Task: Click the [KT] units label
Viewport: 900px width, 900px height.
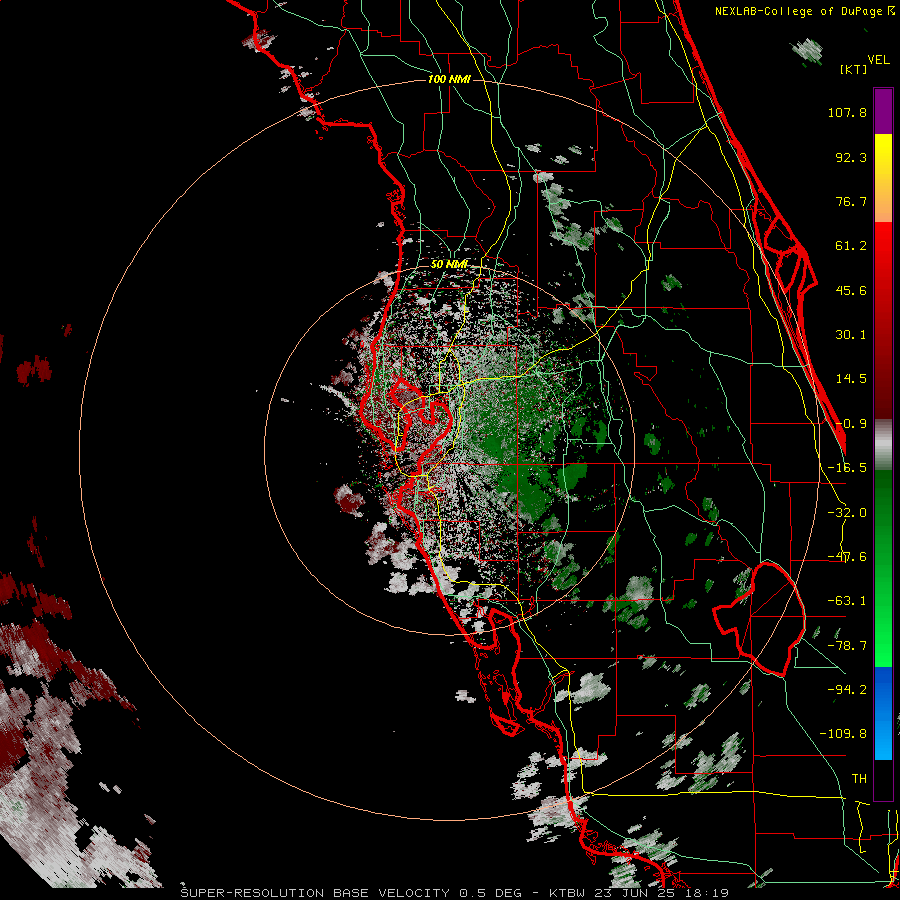Action: coord(853,69)
